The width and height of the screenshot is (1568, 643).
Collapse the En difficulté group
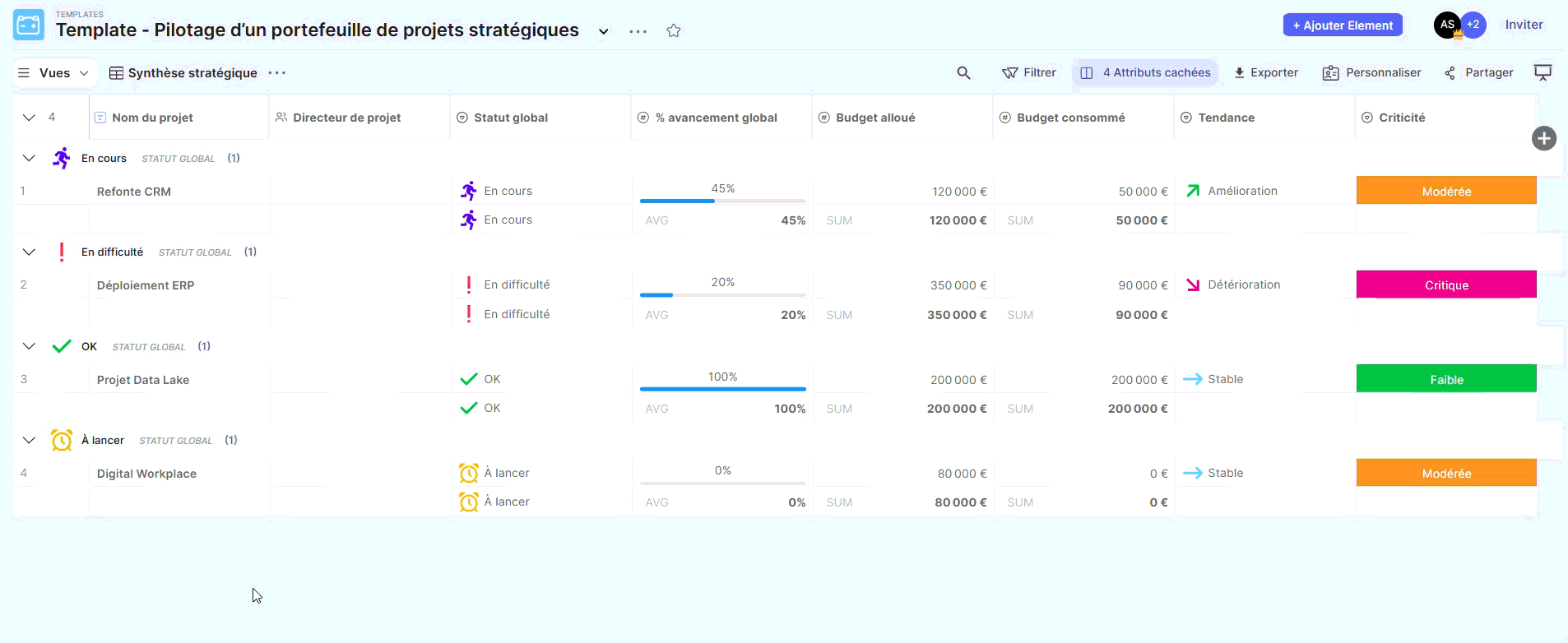coord(29,252)
